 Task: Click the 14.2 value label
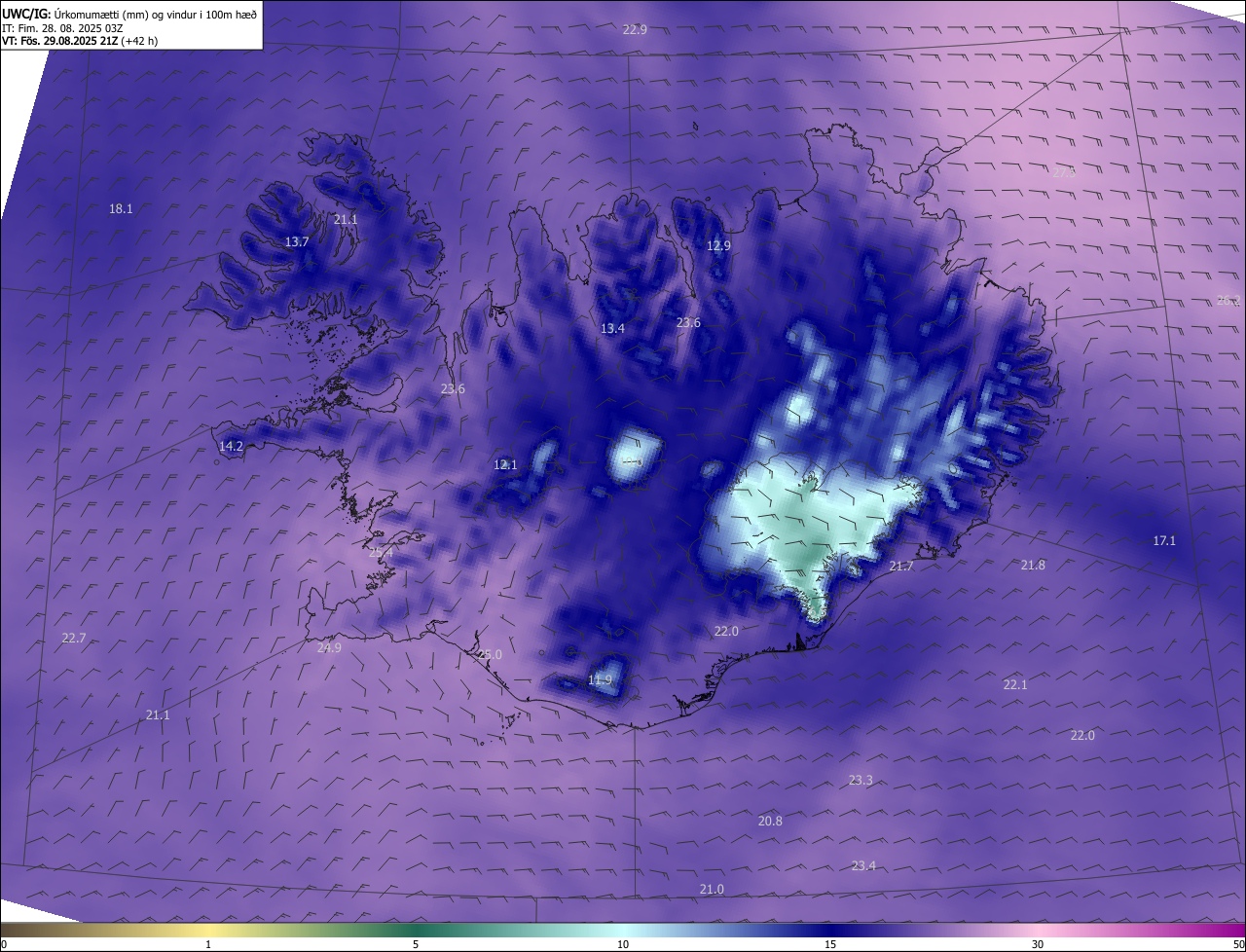click(231, 446)
